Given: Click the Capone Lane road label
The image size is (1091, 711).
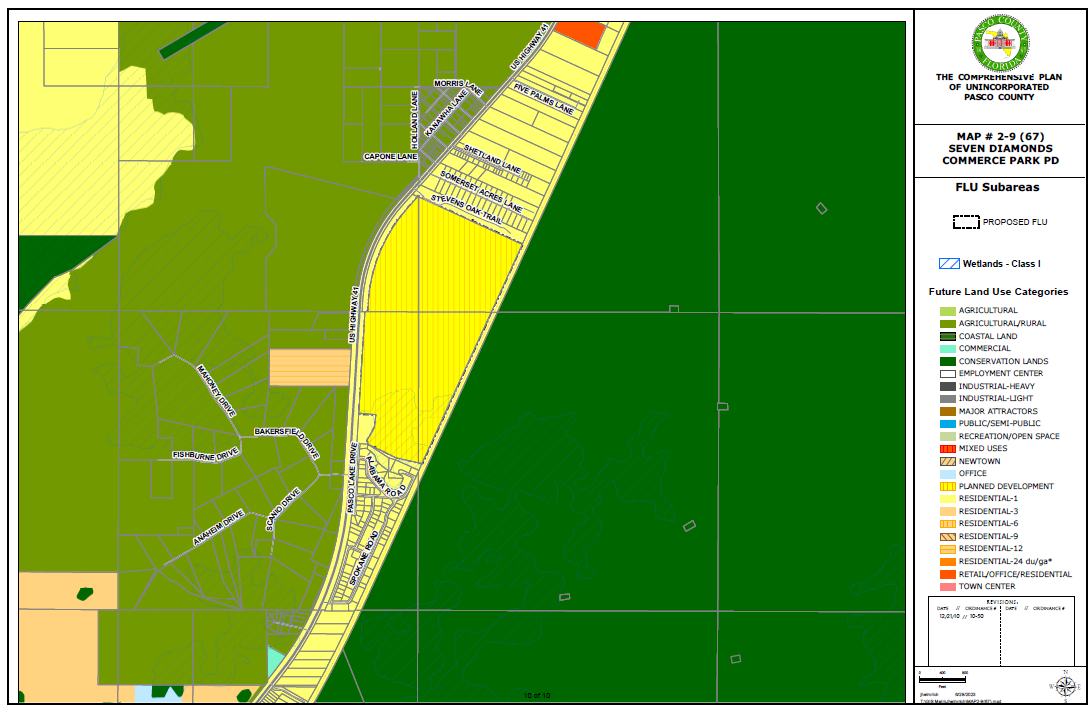Looking at the screenshot, I should pyautogui.click(x=390, y=157).
